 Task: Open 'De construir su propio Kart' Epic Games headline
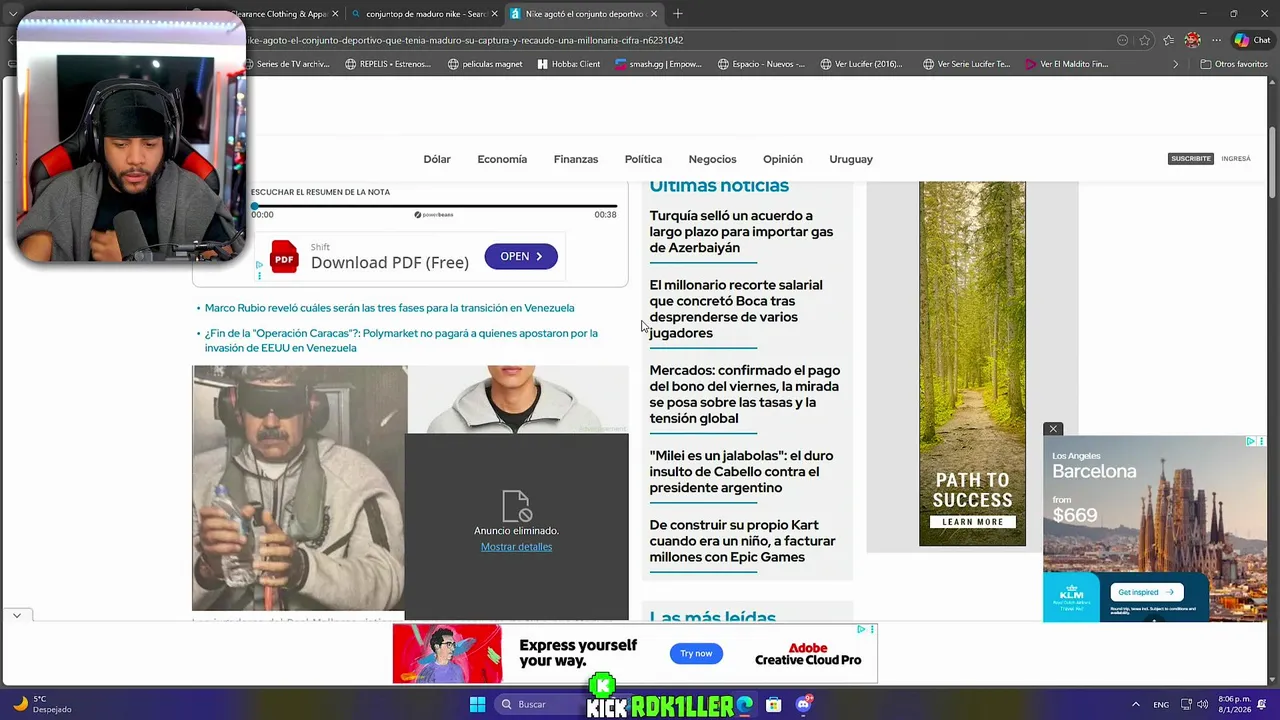point(742,541)
